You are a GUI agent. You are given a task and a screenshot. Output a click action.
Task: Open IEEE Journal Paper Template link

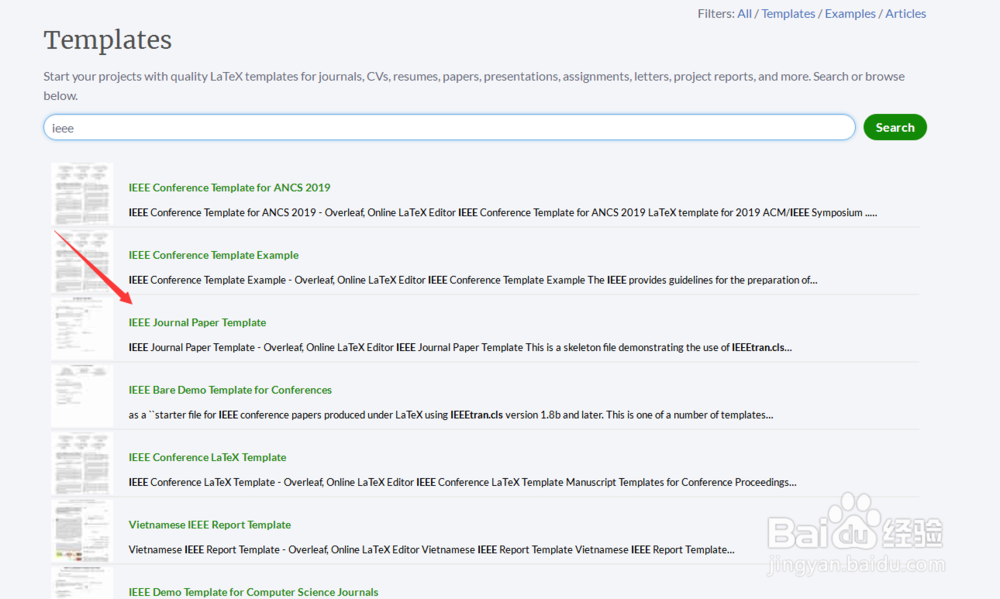click(197, 323)
